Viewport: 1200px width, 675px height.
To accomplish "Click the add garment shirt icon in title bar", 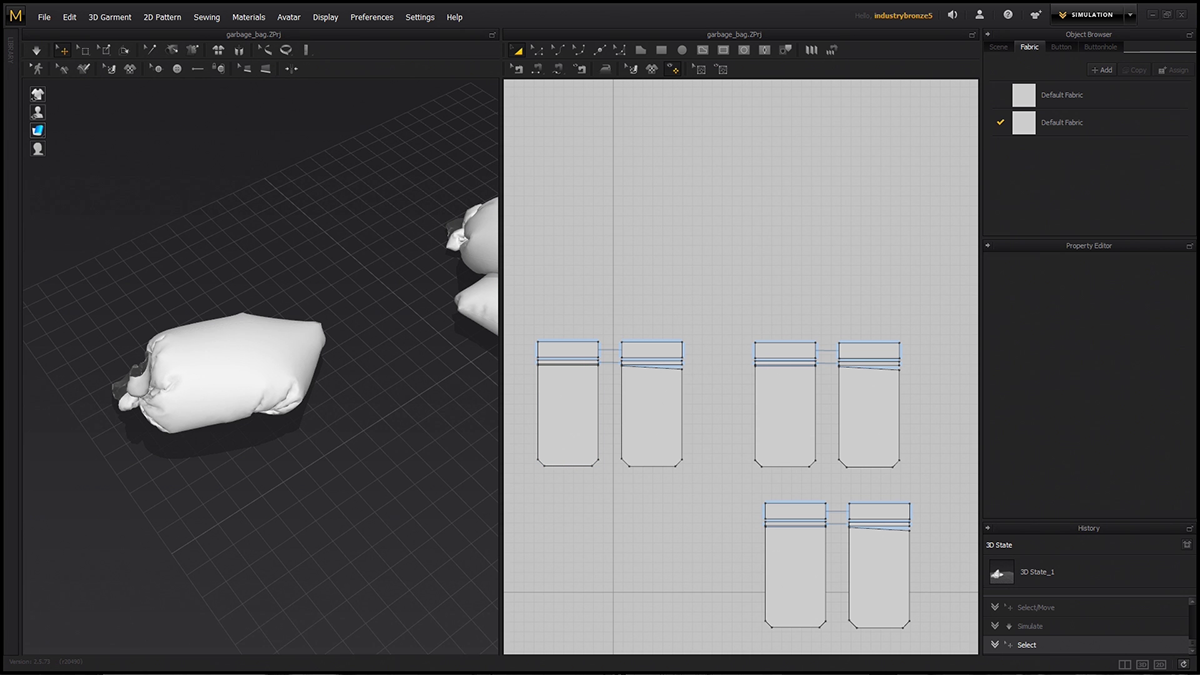I will (x=1035, y=15).
